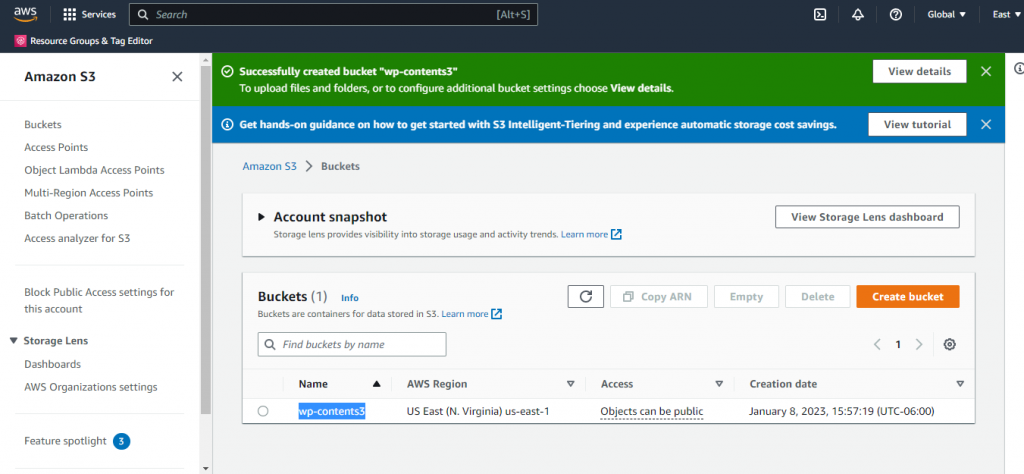Click the Services label in top bar
Viewport: 1024px width, 474px height.
99,14
